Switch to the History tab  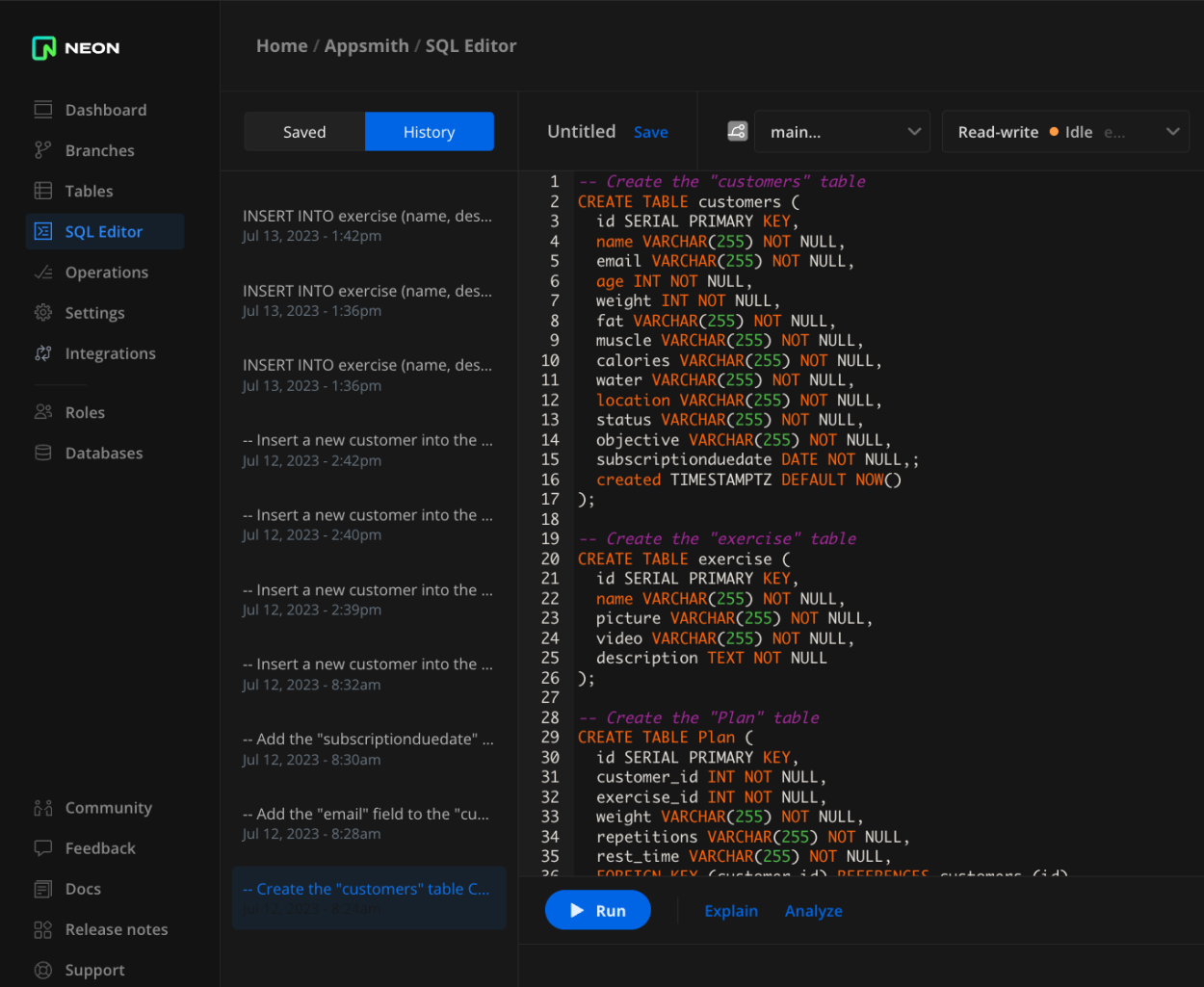click(429, 131)
